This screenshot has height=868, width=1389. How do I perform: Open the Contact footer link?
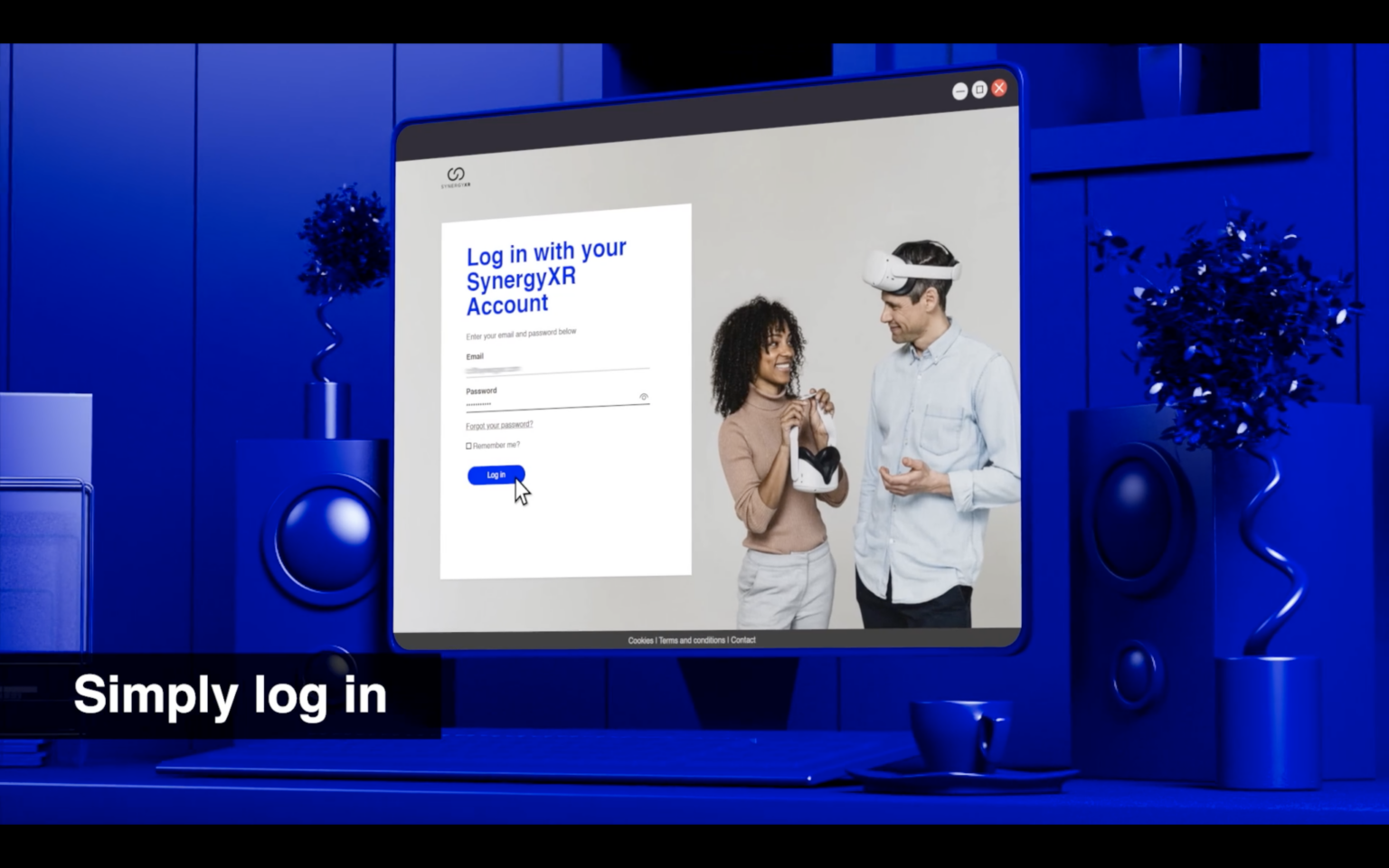[x=743, y=640]
